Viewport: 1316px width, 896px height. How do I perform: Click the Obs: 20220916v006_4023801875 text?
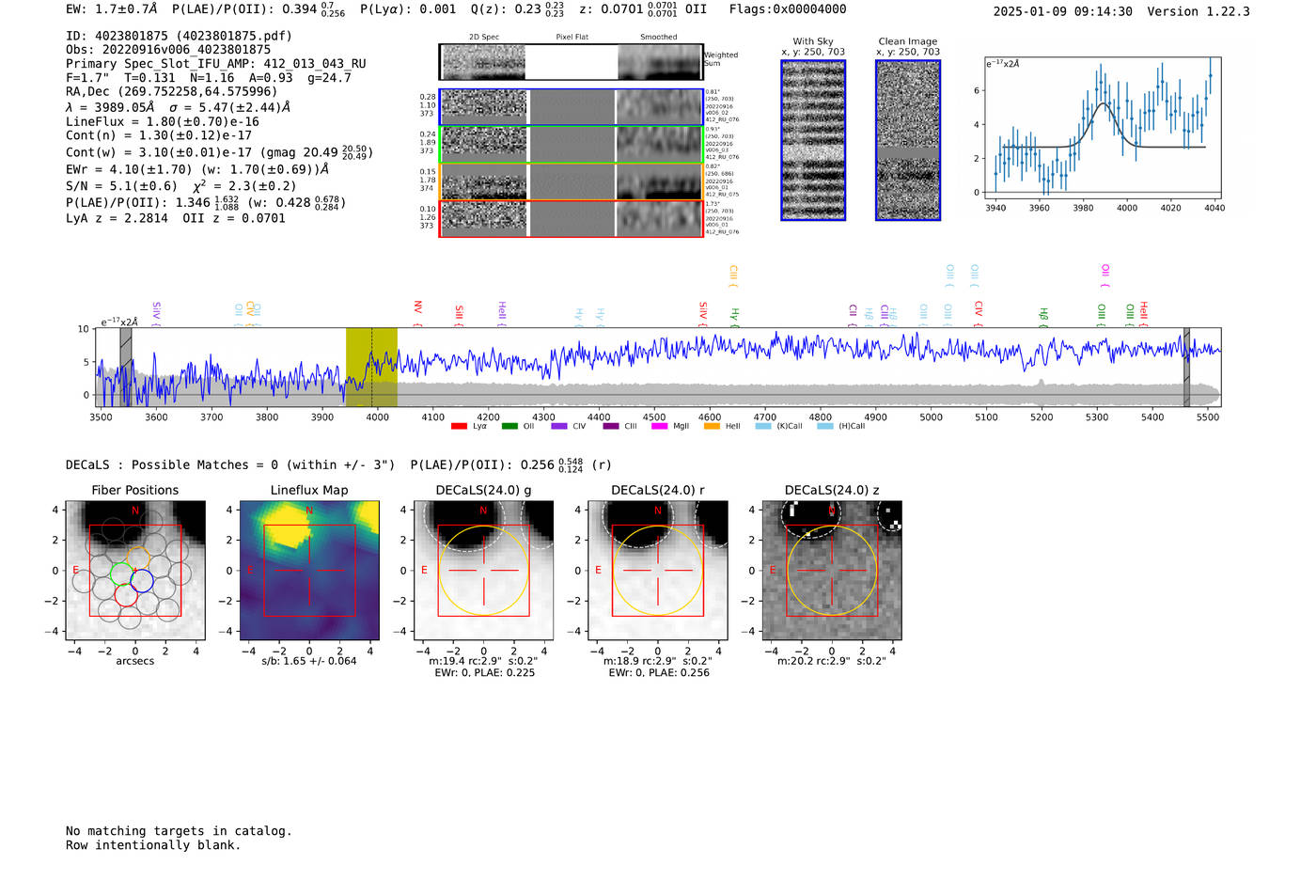click(x=168, y=50)
